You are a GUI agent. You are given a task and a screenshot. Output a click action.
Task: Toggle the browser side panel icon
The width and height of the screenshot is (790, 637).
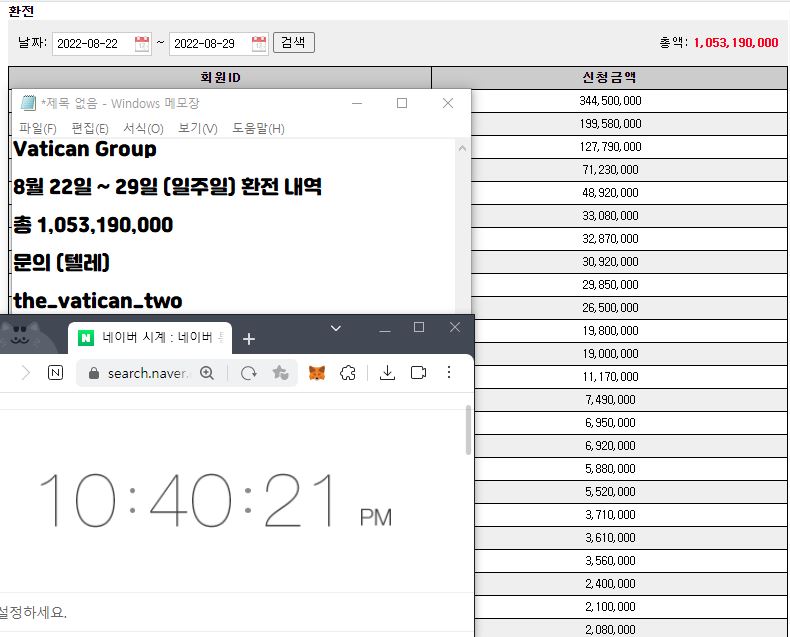(419, 372)
